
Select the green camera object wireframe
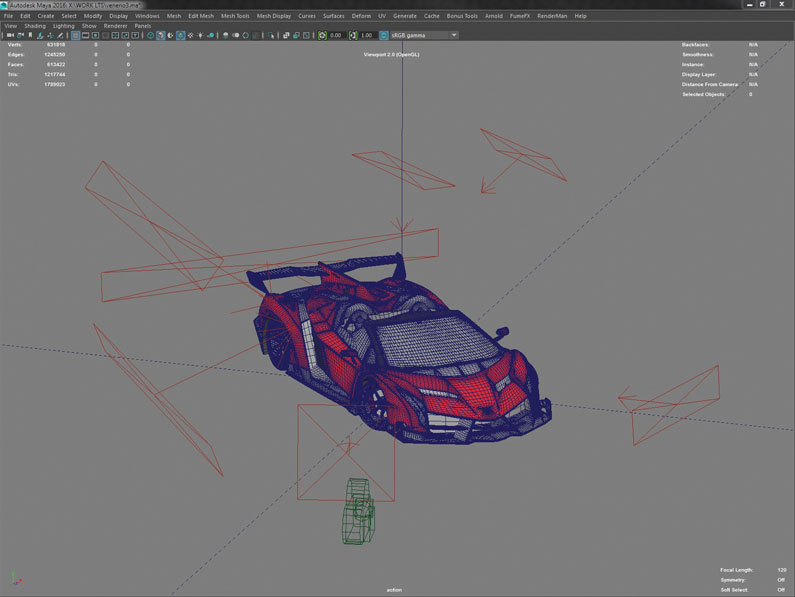pos(358,511)
